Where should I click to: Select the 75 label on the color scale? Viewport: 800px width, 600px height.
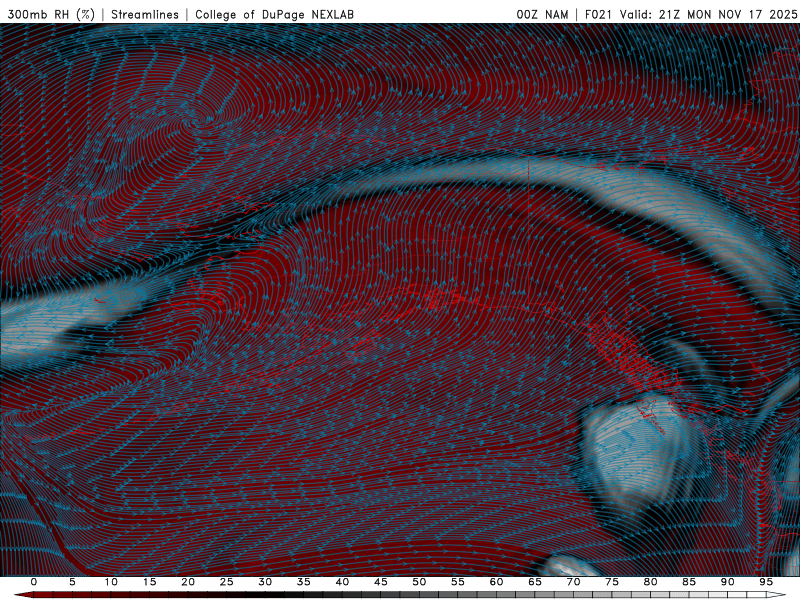coord(612,582)
